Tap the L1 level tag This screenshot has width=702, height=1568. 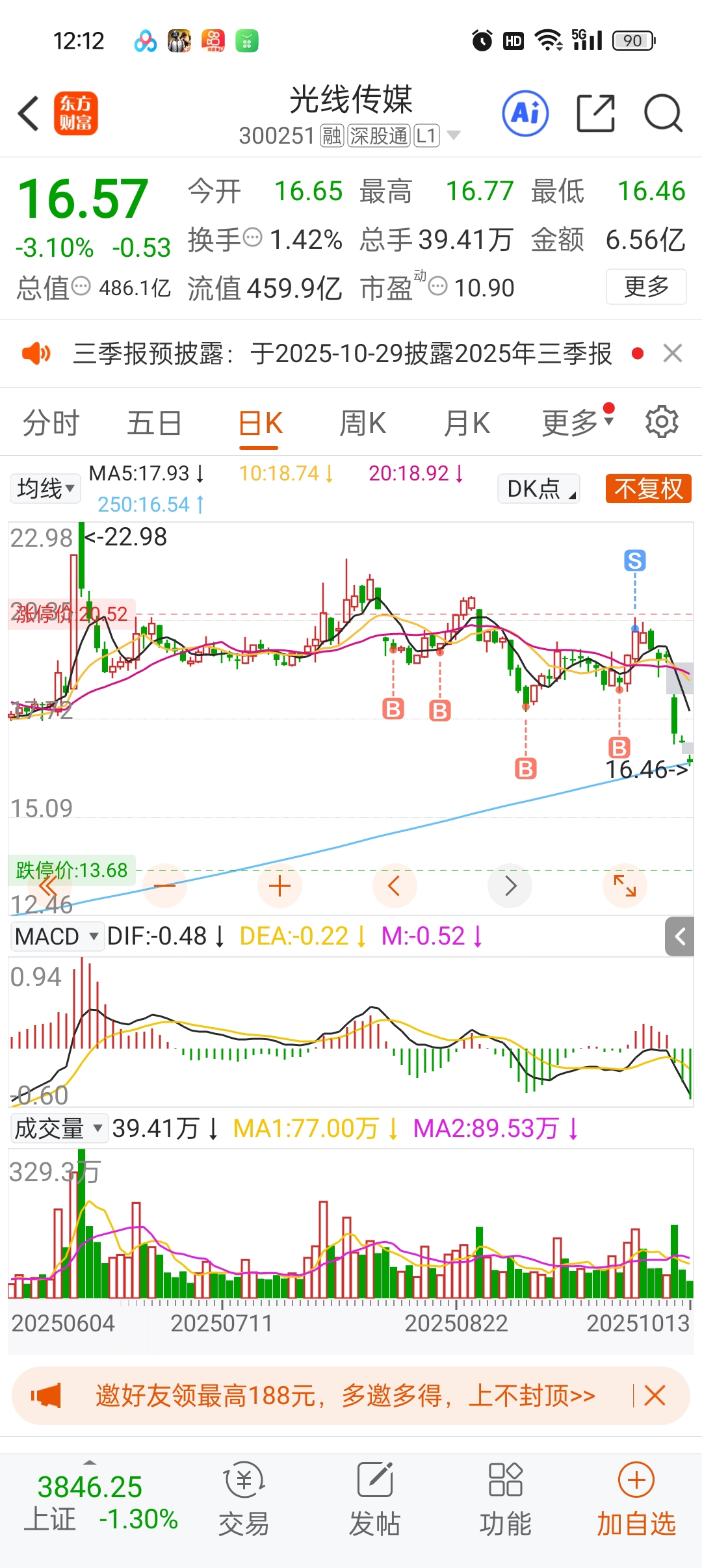(x=427, y=136)
